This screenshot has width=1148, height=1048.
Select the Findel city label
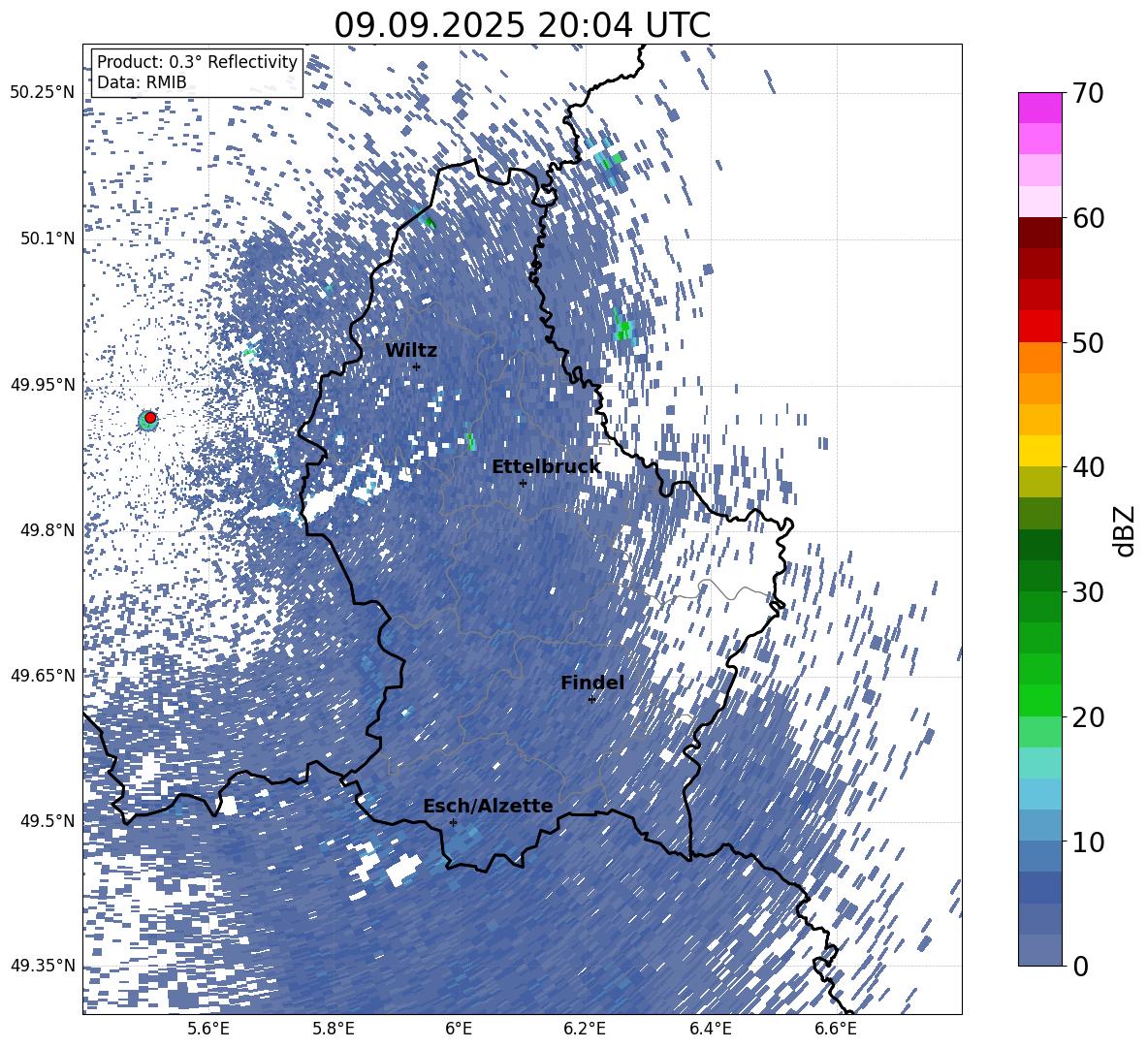click(x=592, y=683)
